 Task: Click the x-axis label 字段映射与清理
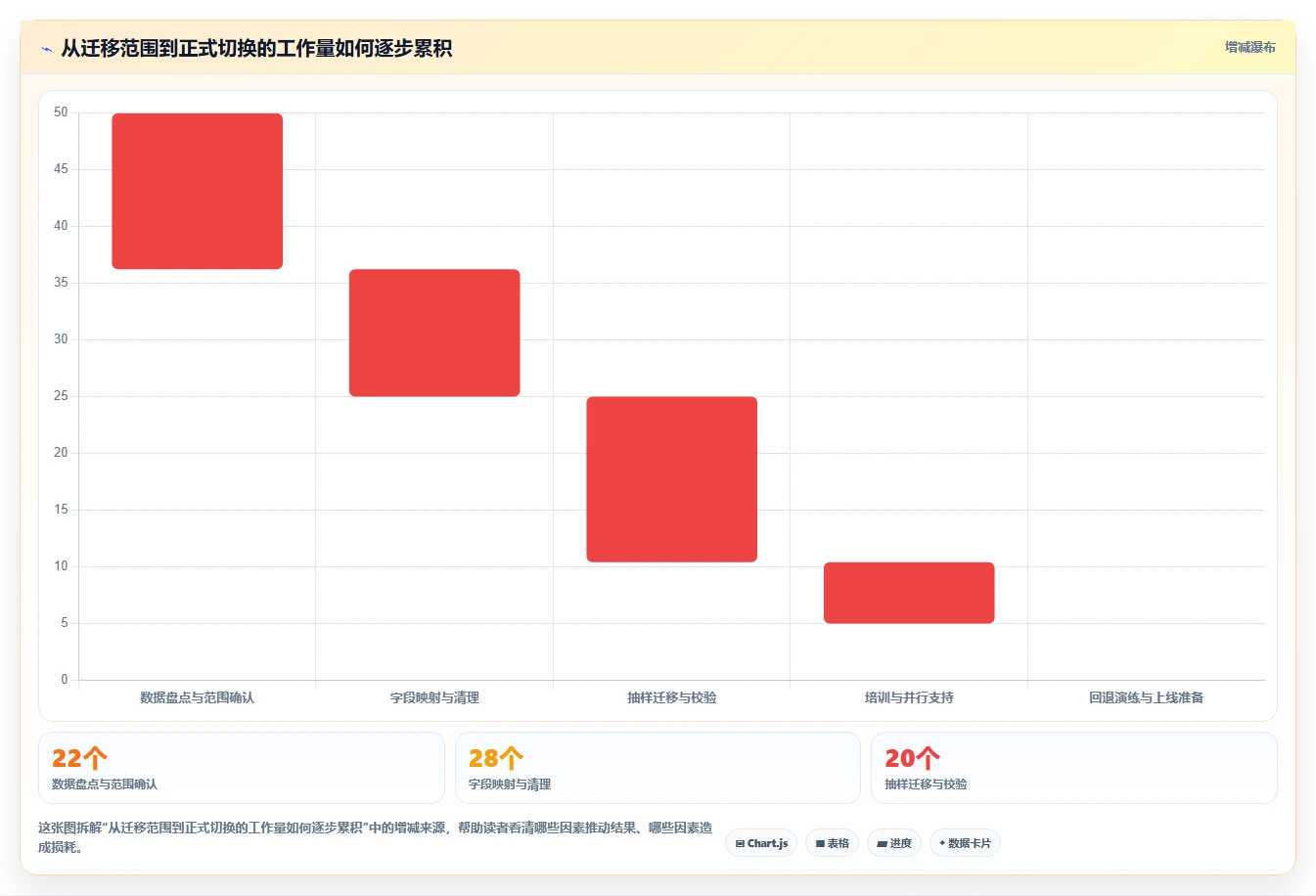point(434,697)
